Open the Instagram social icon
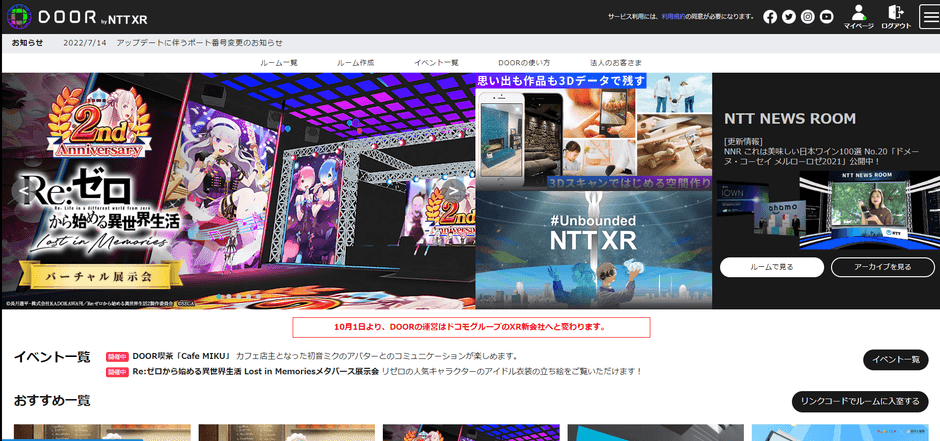 [808, 17]
